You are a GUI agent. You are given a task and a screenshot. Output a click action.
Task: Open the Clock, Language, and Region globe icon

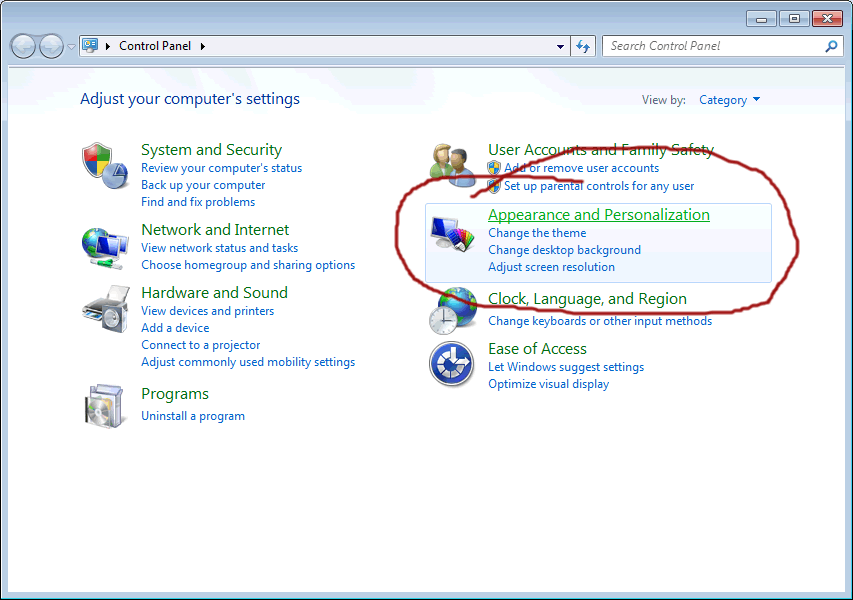pos(453,311)
